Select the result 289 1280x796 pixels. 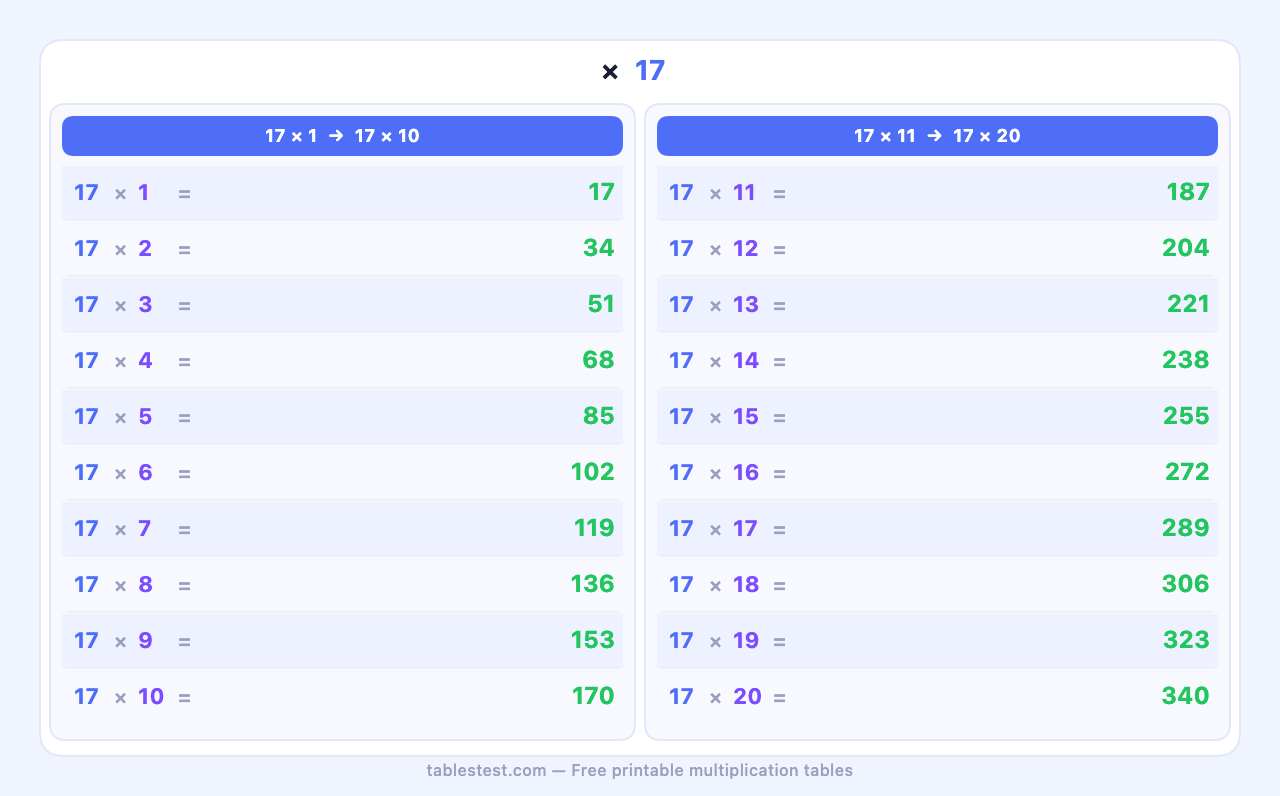[1186, 528]
